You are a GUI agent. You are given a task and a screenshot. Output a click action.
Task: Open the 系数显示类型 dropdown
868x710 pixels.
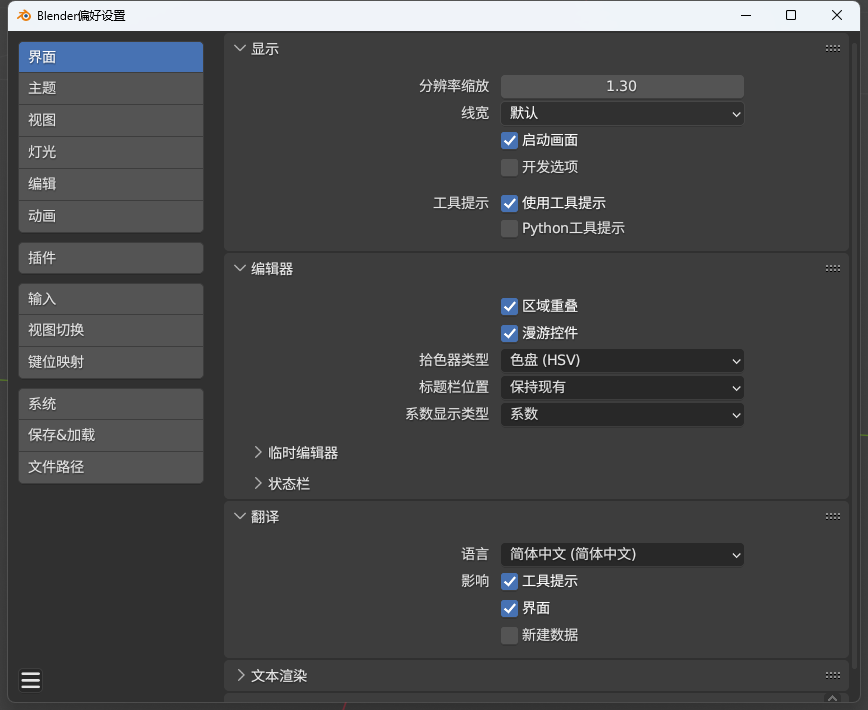pos(622,414)
